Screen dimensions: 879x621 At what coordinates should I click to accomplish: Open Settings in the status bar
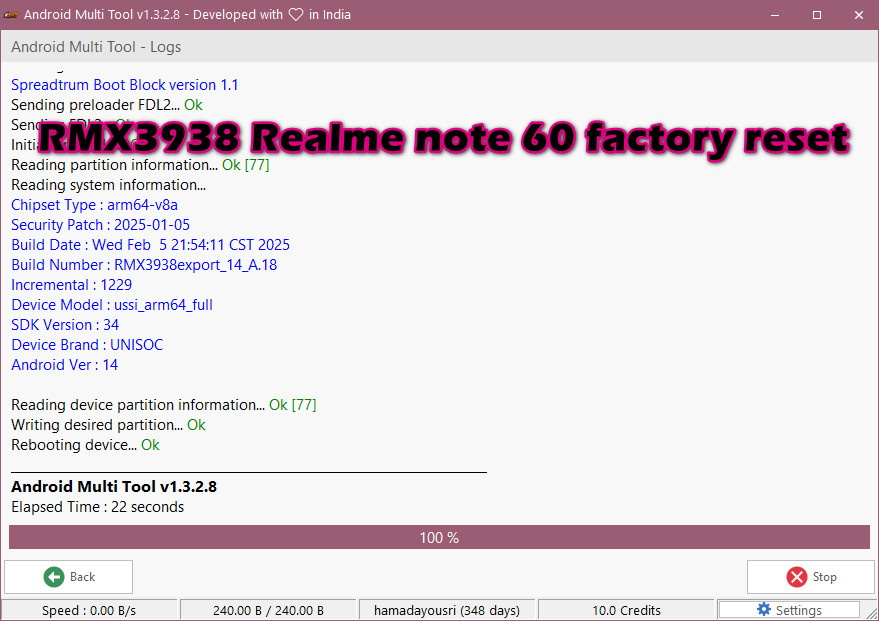click(789, 610)
